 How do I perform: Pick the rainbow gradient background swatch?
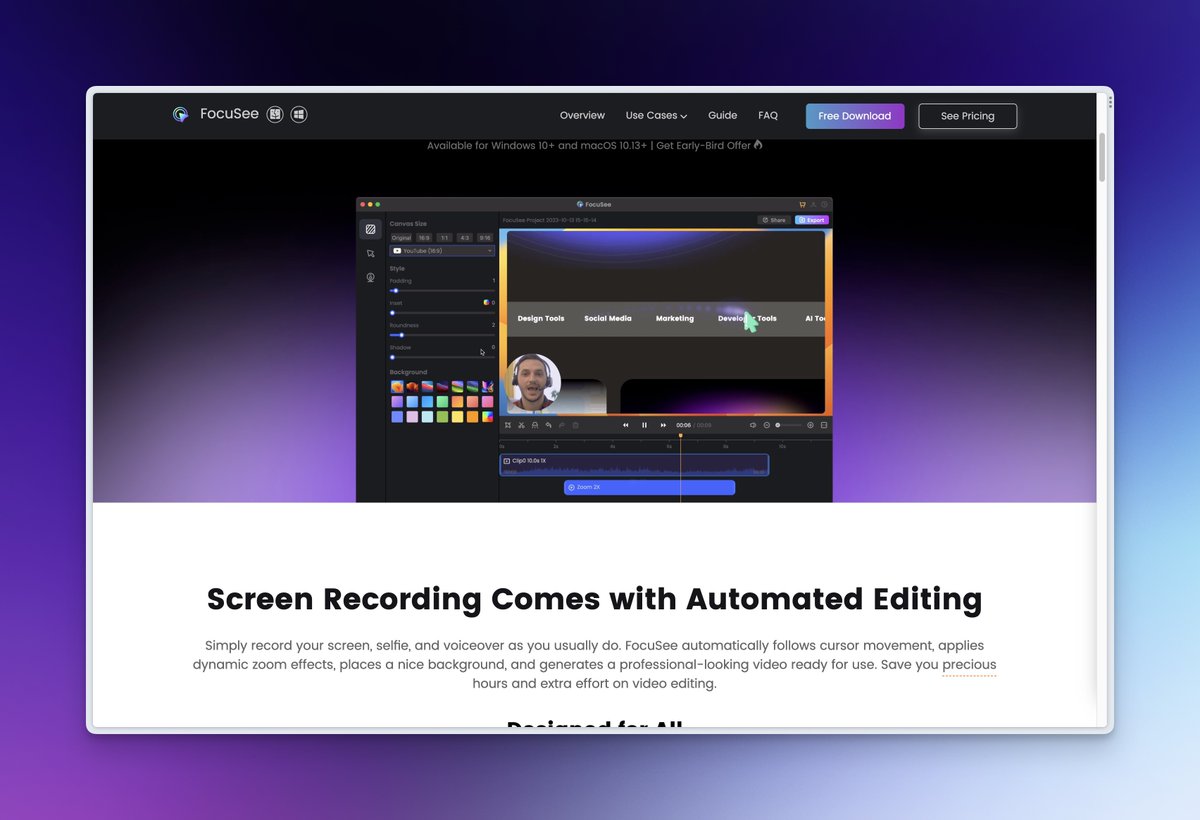(x=487, y=416)
